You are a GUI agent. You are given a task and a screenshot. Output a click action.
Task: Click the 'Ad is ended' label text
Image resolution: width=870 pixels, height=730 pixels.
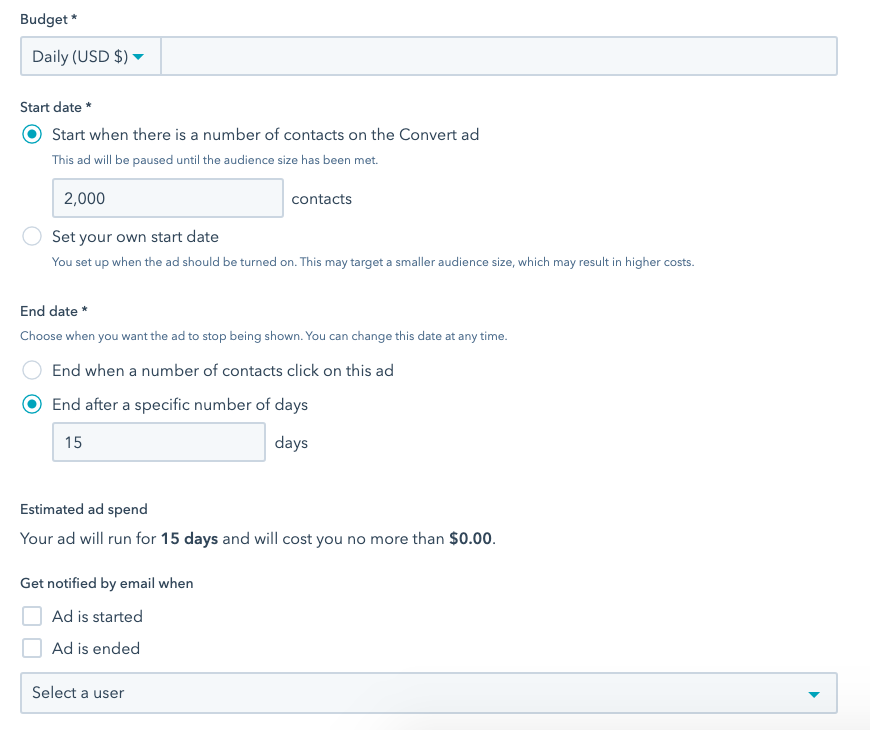click(x=96, y=648)
